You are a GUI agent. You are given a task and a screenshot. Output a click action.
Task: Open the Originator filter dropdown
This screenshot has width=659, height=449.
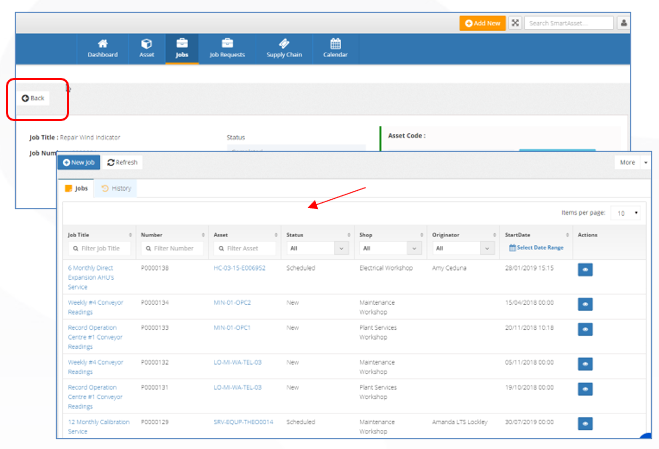click(x=464, y=248)
